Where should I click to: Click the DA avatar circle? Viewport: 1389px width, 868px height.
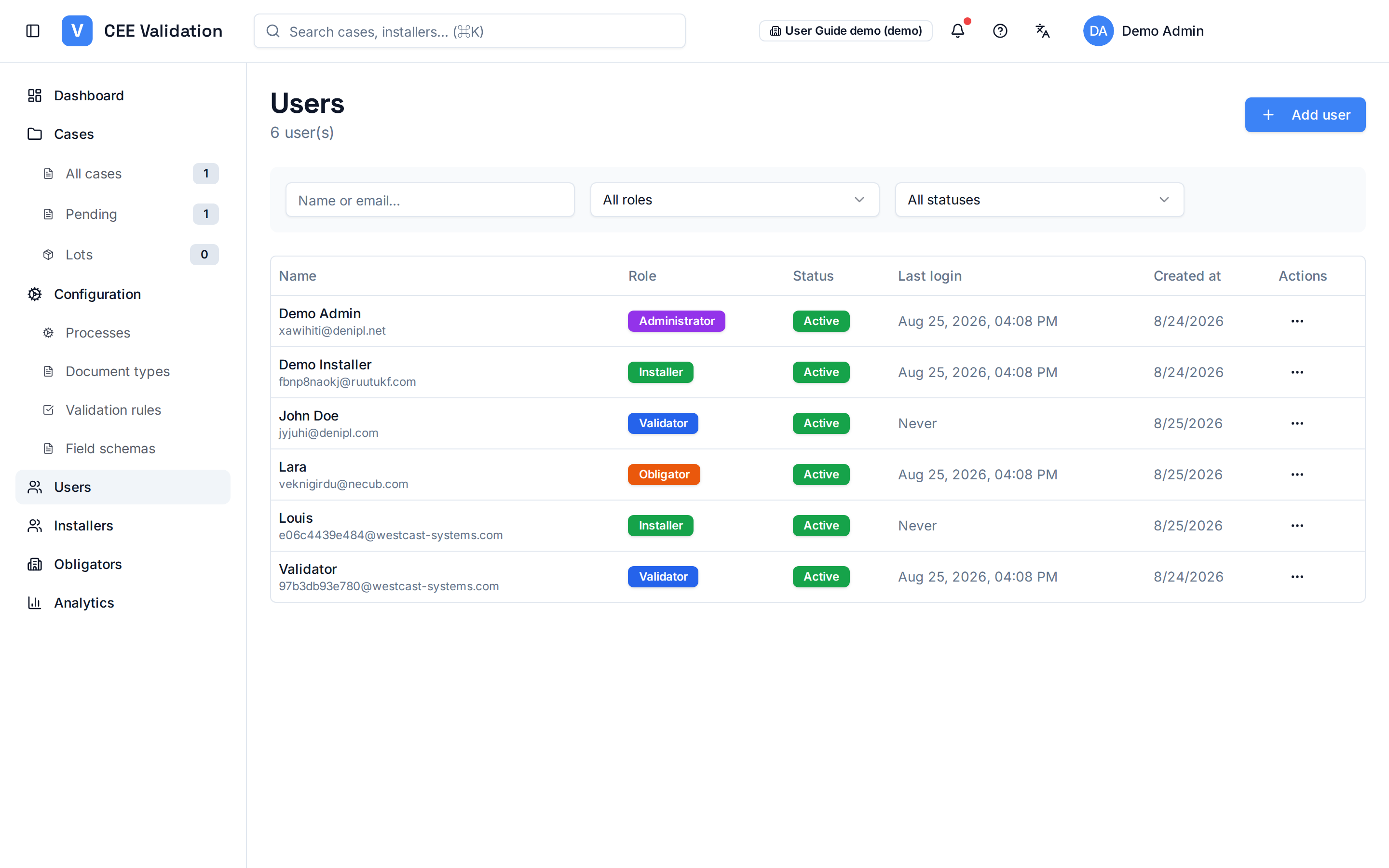pos(1098,31)
